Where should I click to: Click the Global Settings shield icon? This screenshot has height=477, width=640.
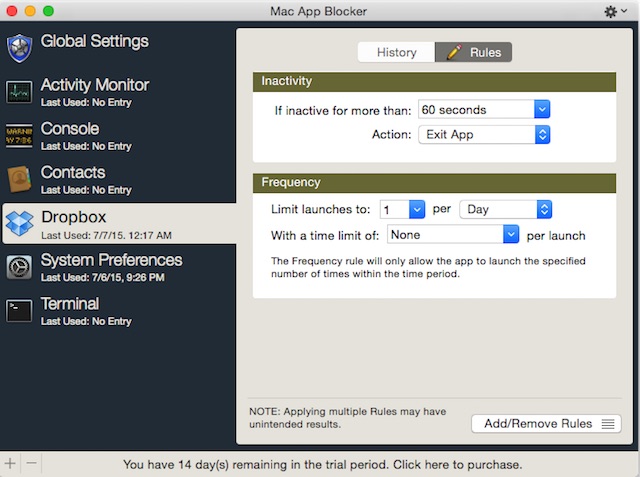pyautogui.click(x=20, y=48)
